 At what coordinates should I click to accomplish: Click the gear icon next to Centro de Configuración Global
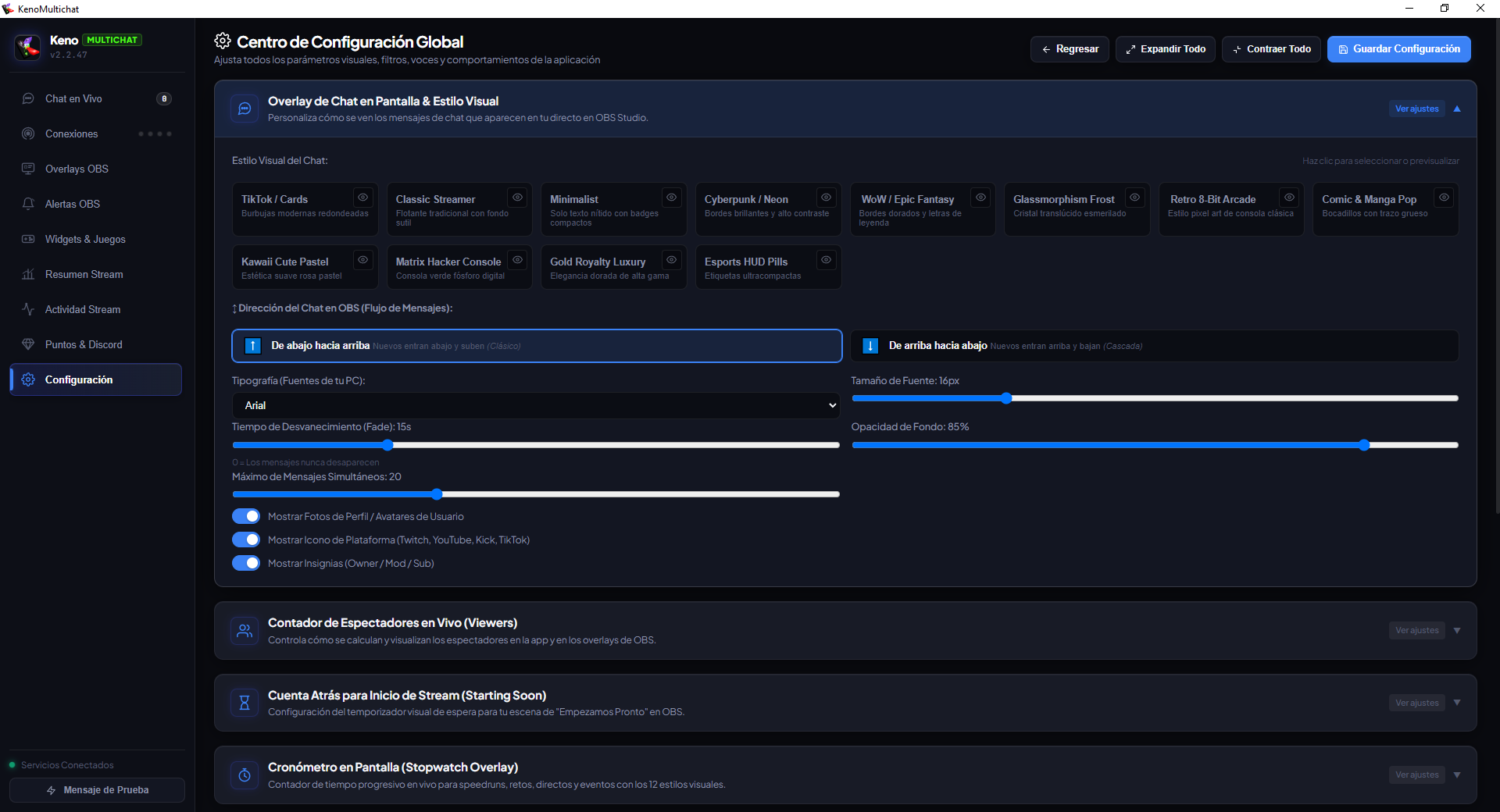click(223, 41)
